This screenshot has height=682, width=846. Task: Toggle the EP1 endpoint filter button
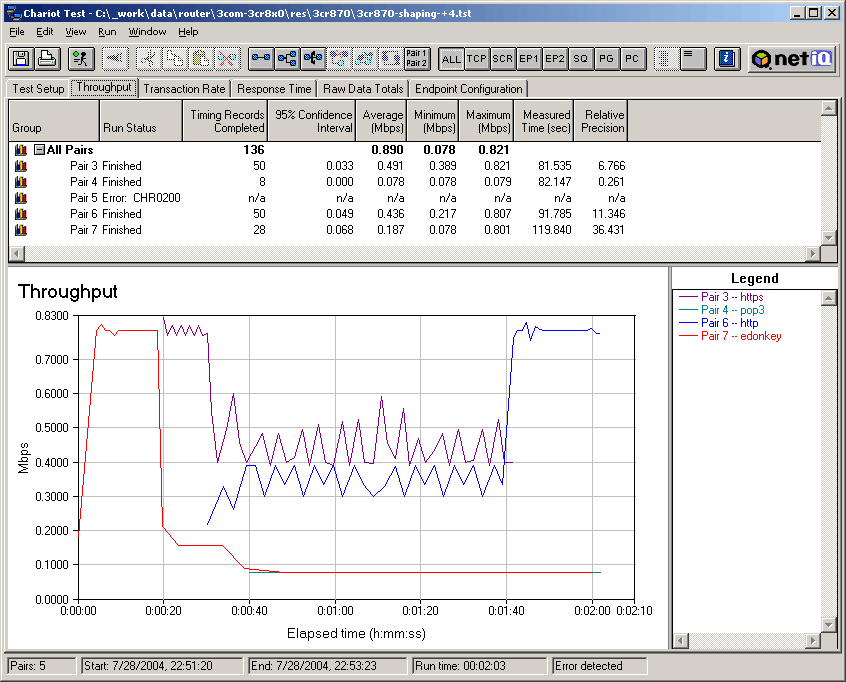point(529,59)
